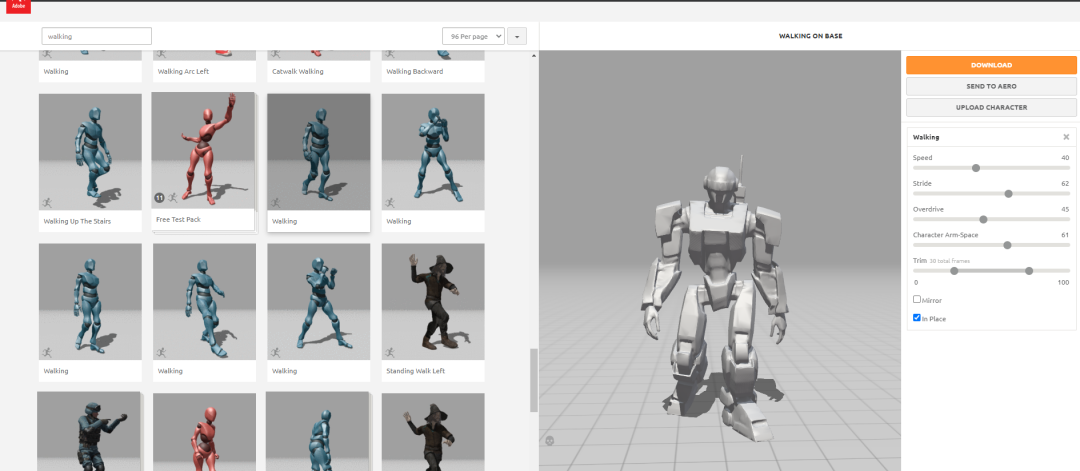Image resolution: width=1080 pixels, height=471 pixels.
Task: Click the Speed slider handle
Action: coord(976,168)
